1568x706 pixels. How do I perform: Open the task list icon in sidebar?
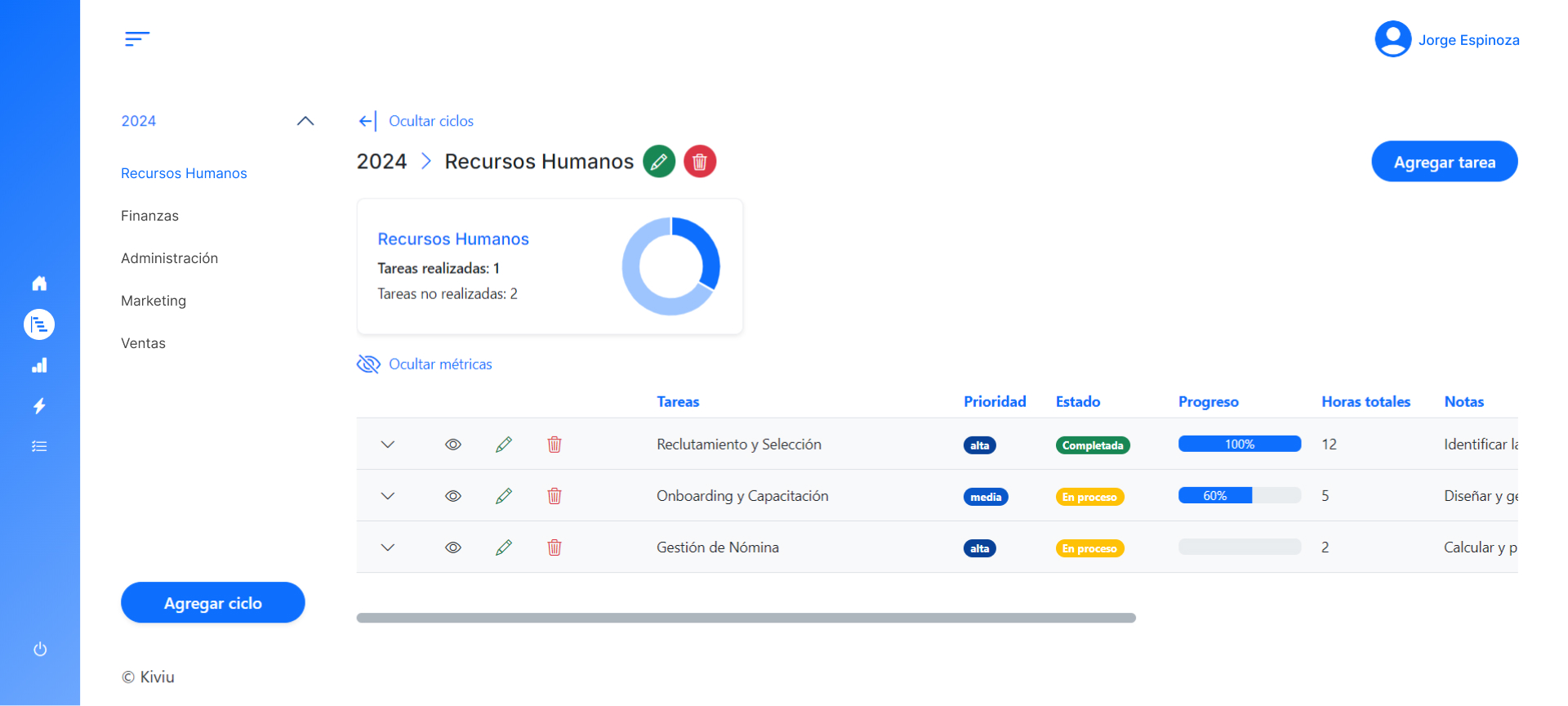coord(39,446)
